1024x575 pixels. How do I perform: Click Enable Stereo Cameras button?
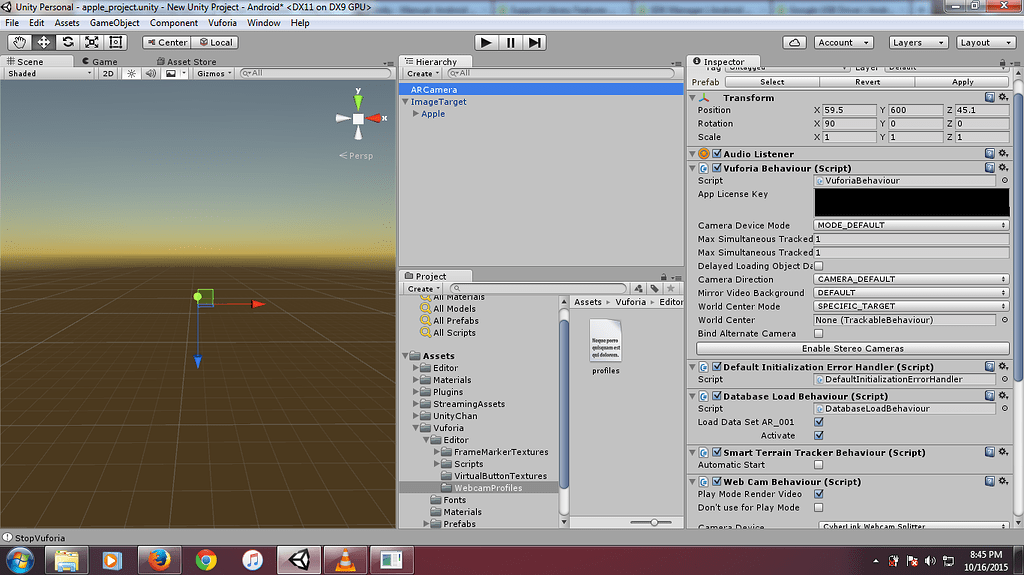(852, 349)
